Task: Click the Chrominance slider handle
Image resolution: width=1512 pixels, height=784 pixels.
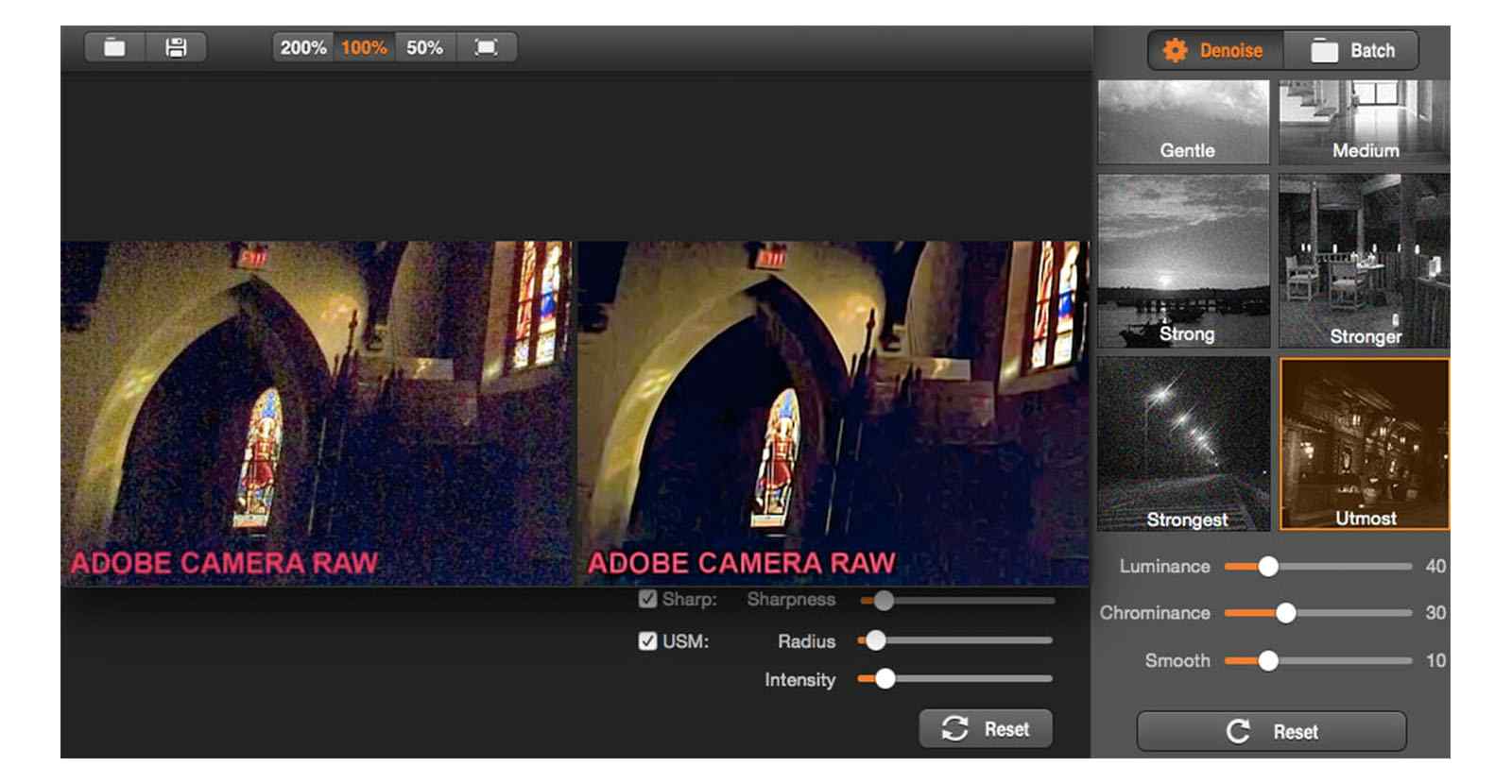Action: coord(1285,613)
